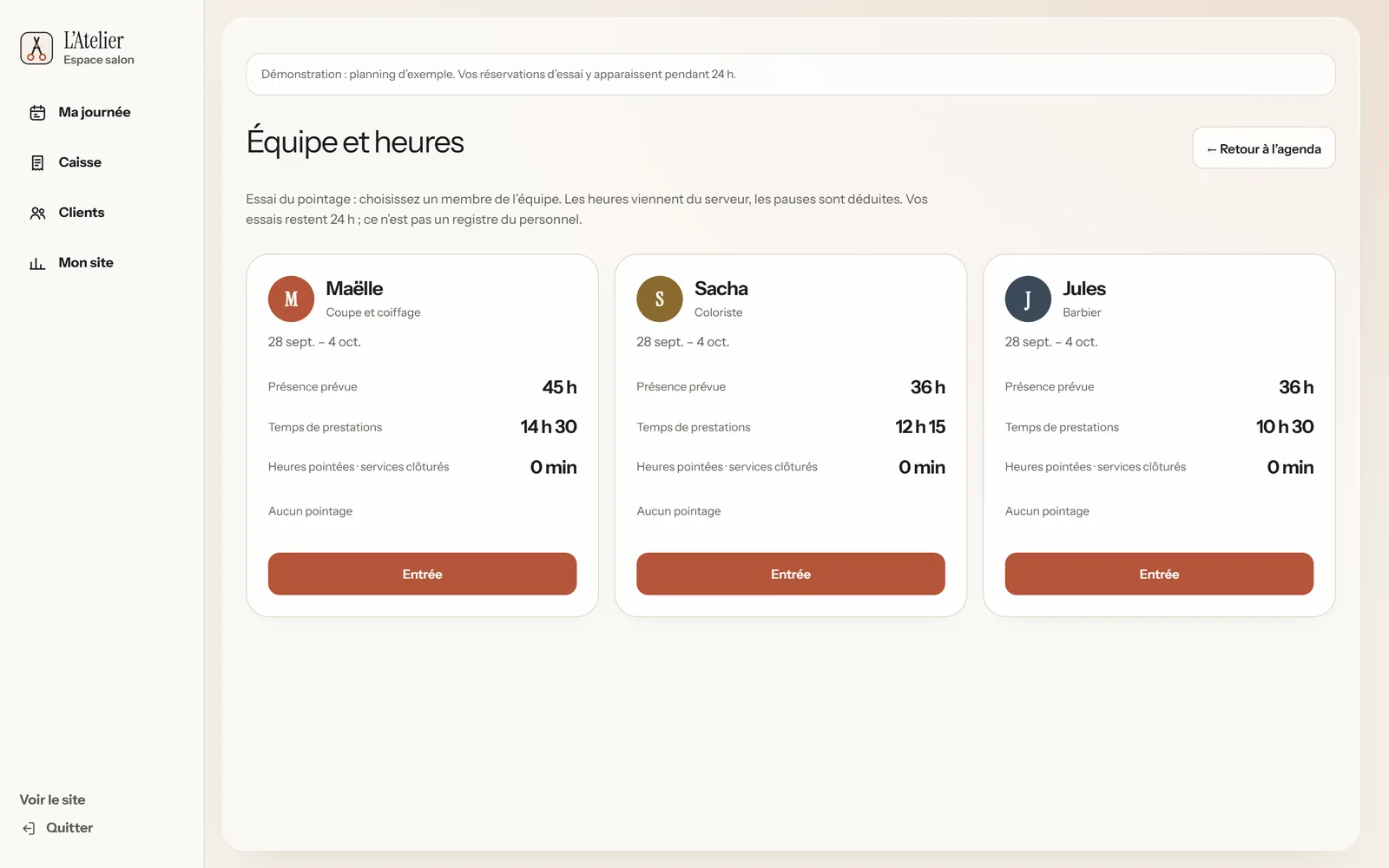1389x868 pixels.
Task: Click the people icon beside Clients
Action: click(37, 214)
